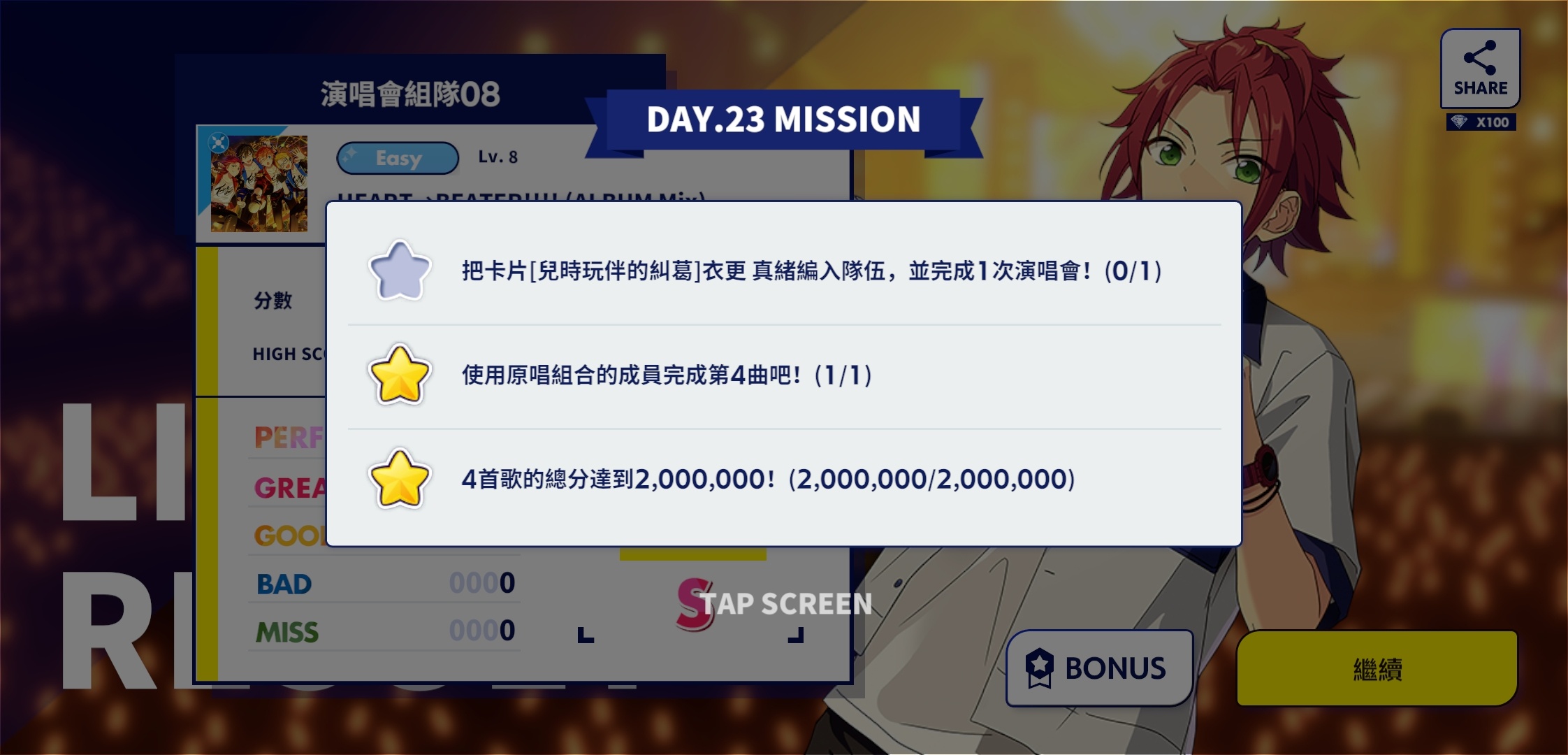The image size is (1568, 755).
Task: Click the empty star of the first mission
Action: click(400, 271)
